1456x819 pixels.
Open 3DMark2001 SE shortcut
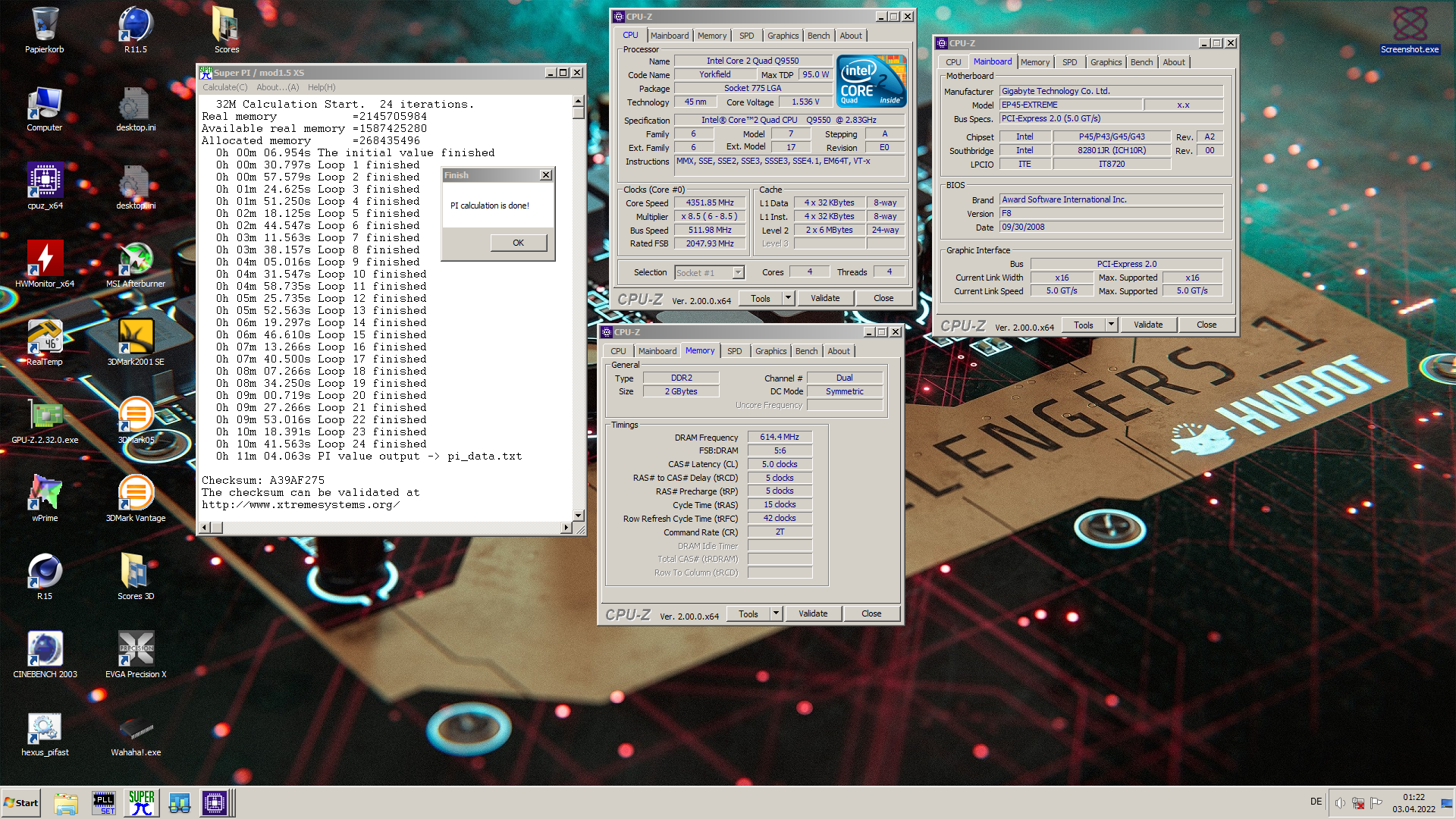coord(136,343)
